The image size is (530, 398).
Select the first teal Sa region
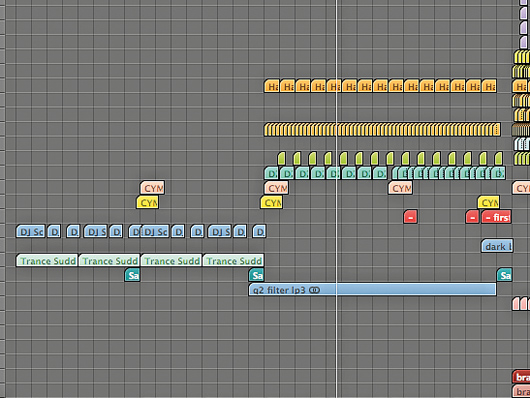tap(132, 275)
